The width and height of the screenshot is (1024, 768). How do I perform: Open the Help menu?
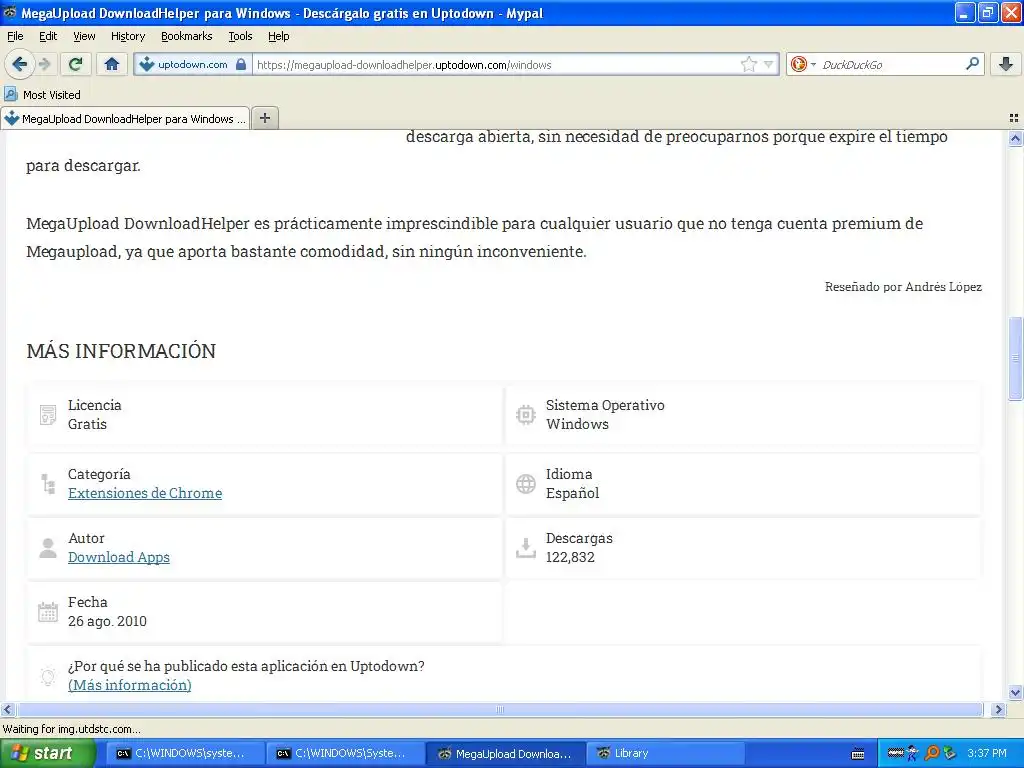pos(279,36)
